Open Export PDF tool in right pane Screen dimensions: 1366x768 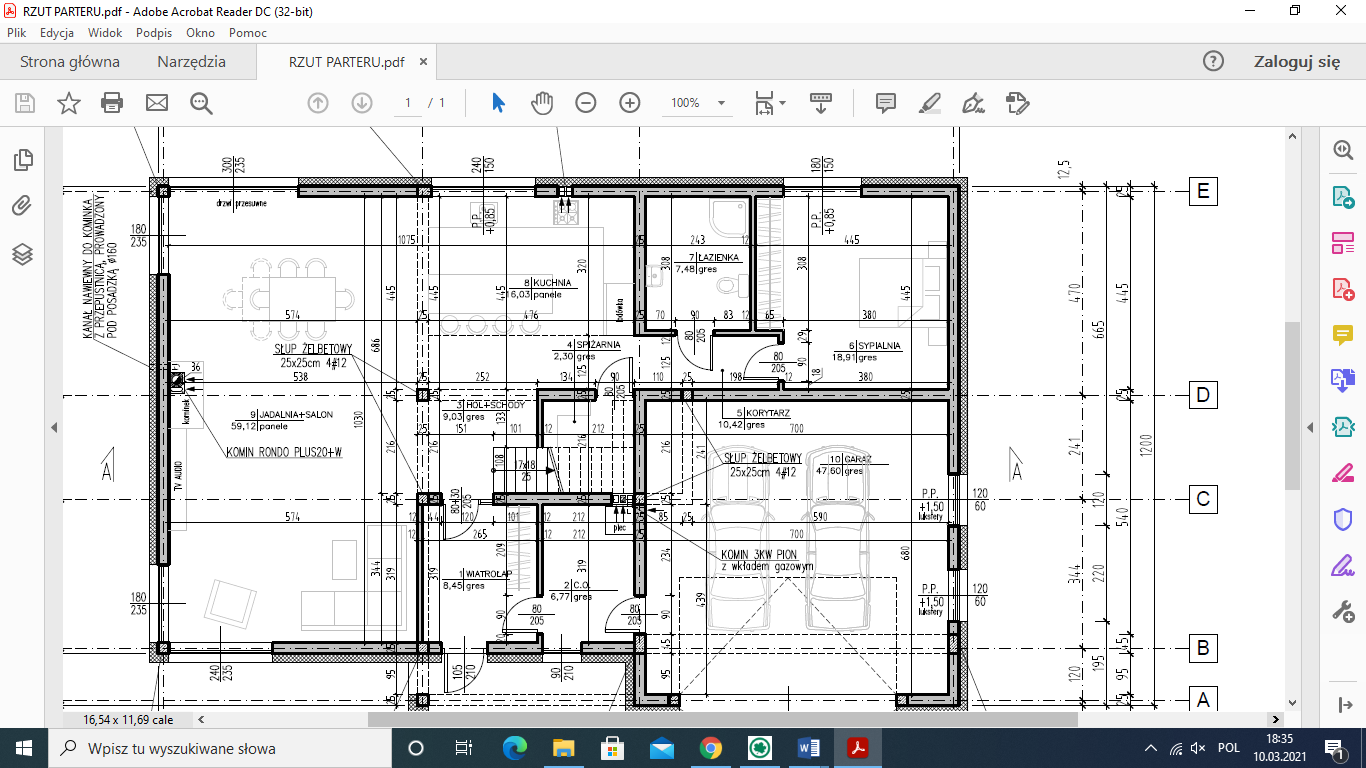(x=1343, y=196)
